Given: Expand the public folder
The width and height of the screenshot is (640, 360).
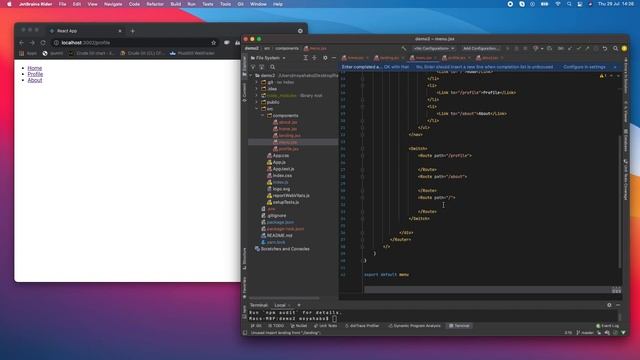Looking at the screenshot, I should [x=257, y=102].
